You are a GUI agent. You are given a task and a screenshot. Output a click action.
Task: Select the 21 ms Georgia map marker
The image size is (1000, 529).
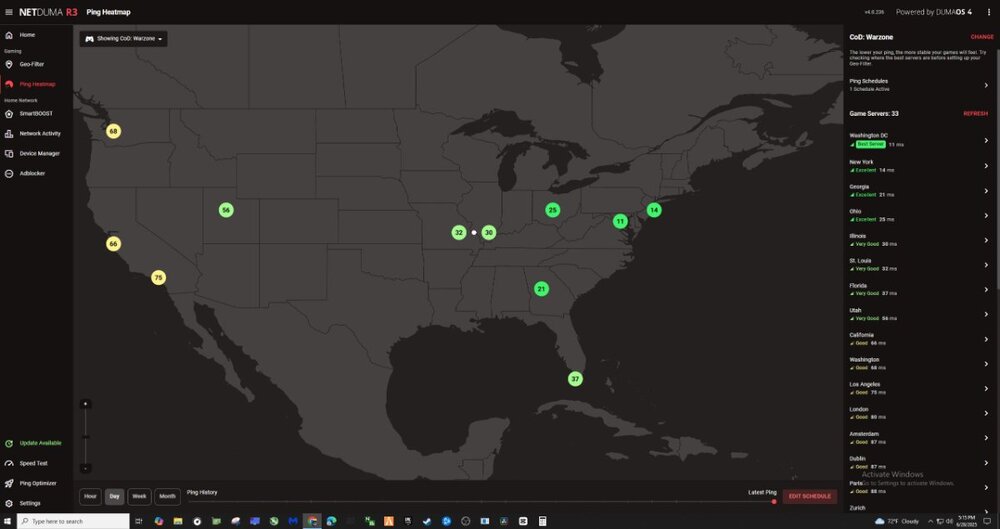[x=541, y=289]
